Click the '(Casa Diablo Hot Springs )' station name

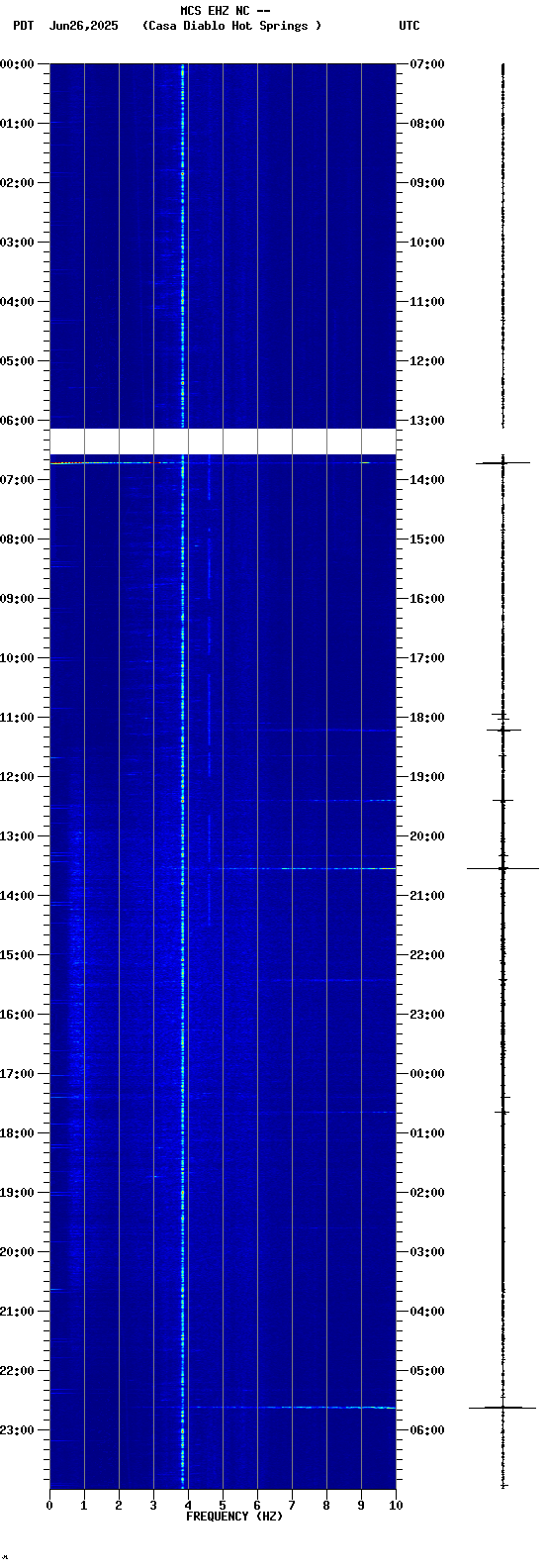(x=232, y=26)
